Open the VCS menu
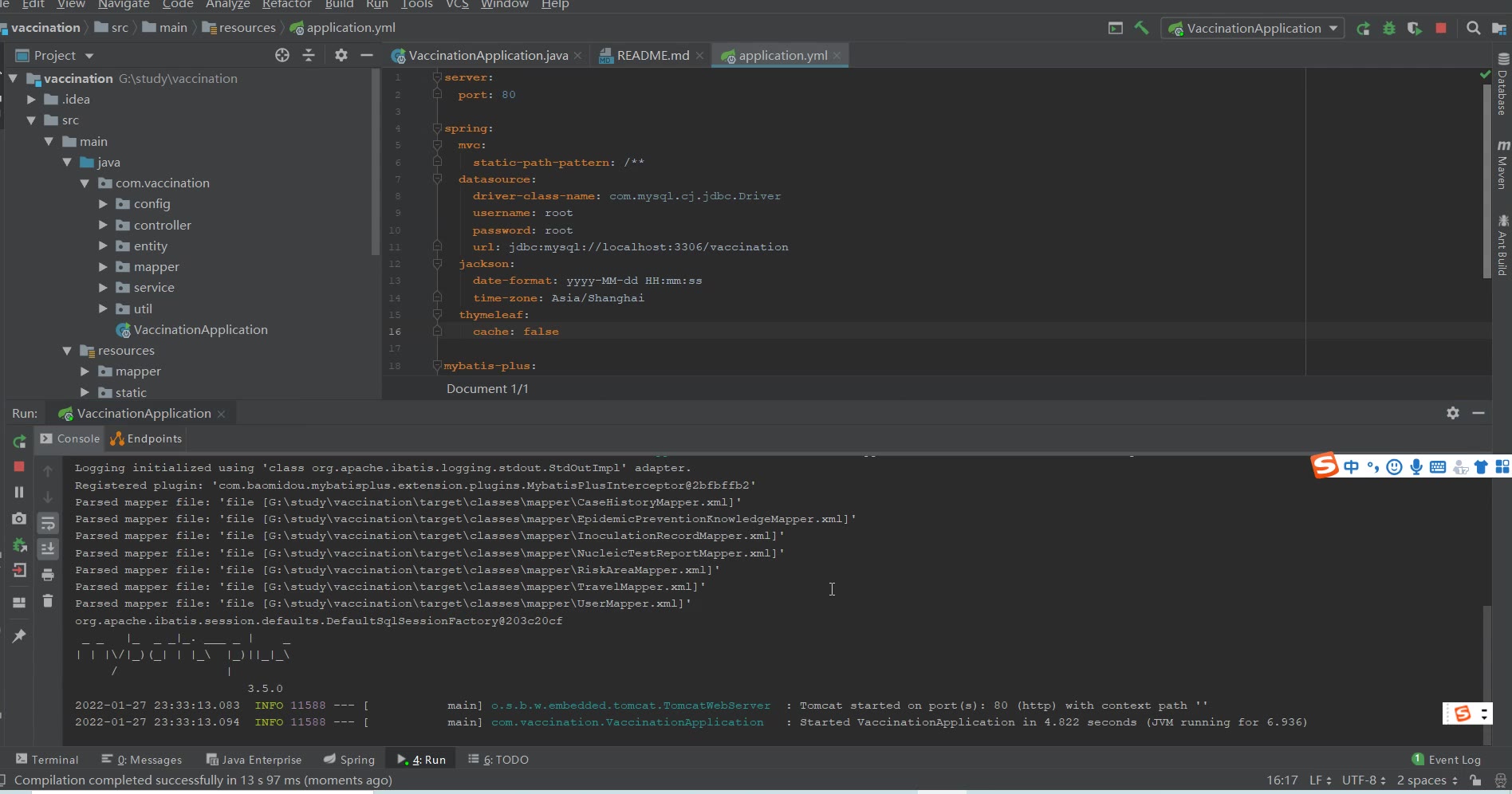 pyautogui.click(x=457, y=4)
